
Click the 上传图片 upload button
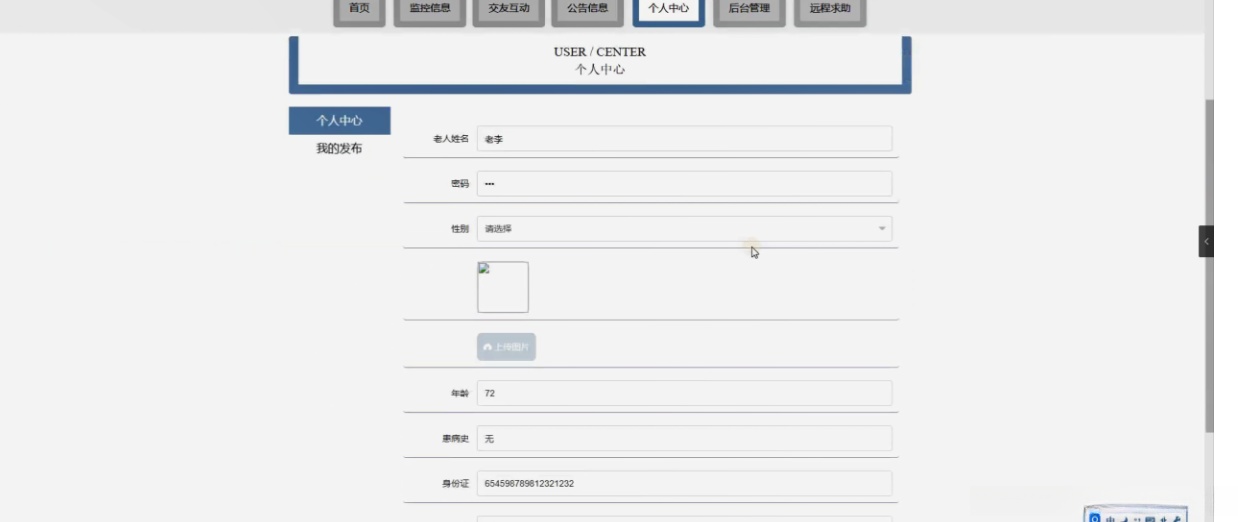point(506,347)
